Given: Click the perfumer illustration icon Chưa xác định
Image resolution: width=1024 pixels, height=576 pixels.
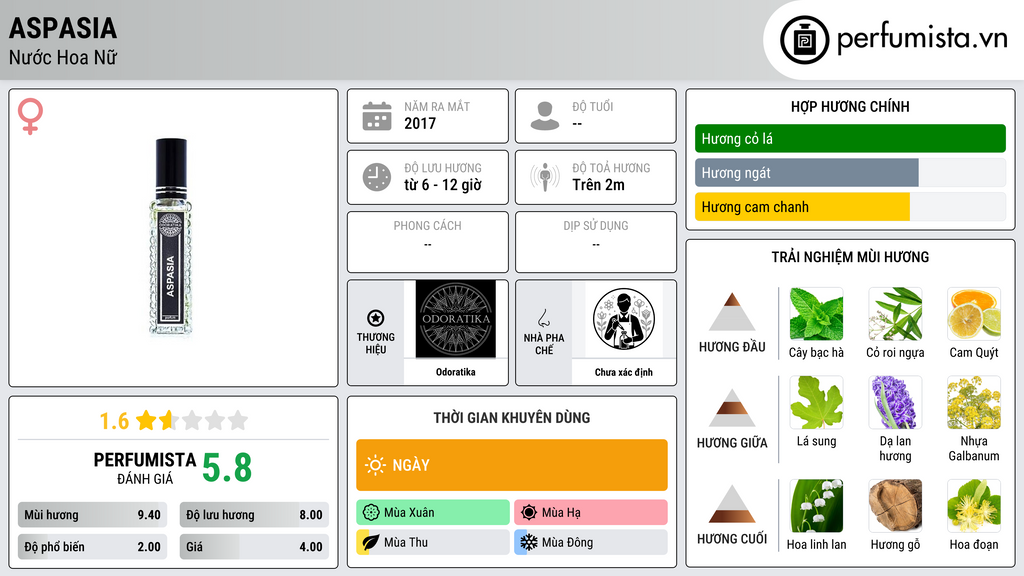Looking at the screenshot, I should point(624,319).
